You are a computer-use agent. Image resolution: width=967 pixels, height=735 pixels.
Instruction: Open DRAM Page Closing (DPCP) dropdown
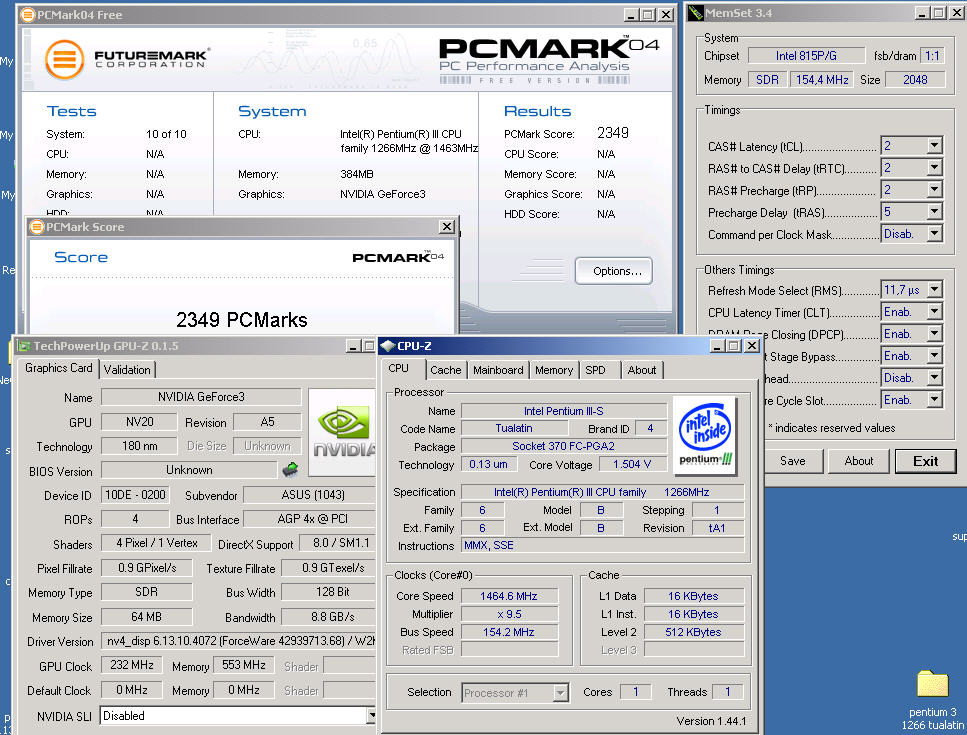point(934,334)
